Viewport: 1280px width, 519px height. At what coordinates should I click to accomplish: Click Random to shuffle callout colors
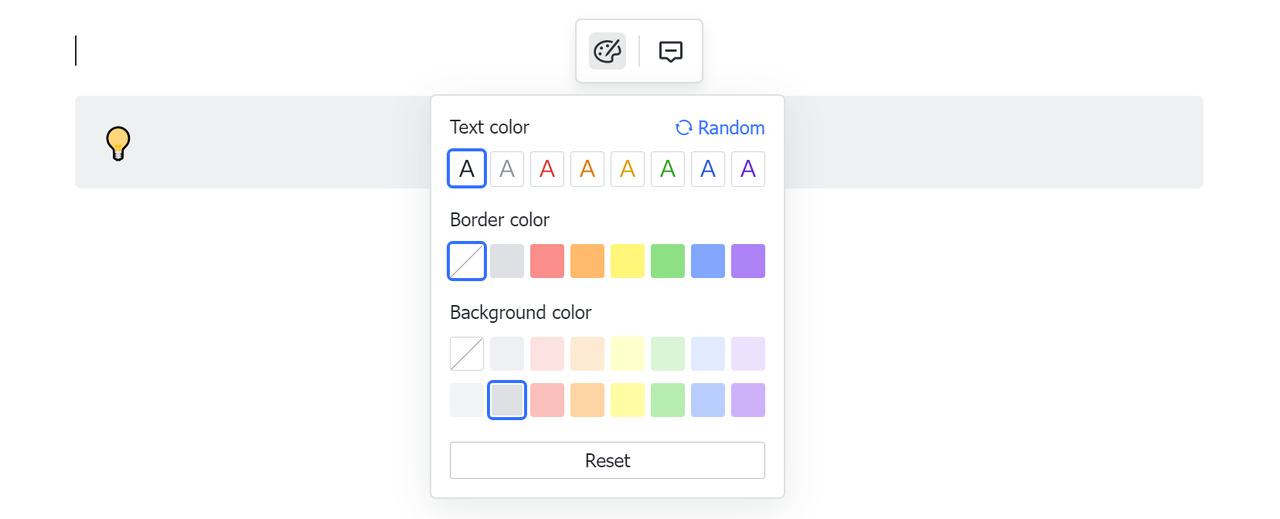720,128
